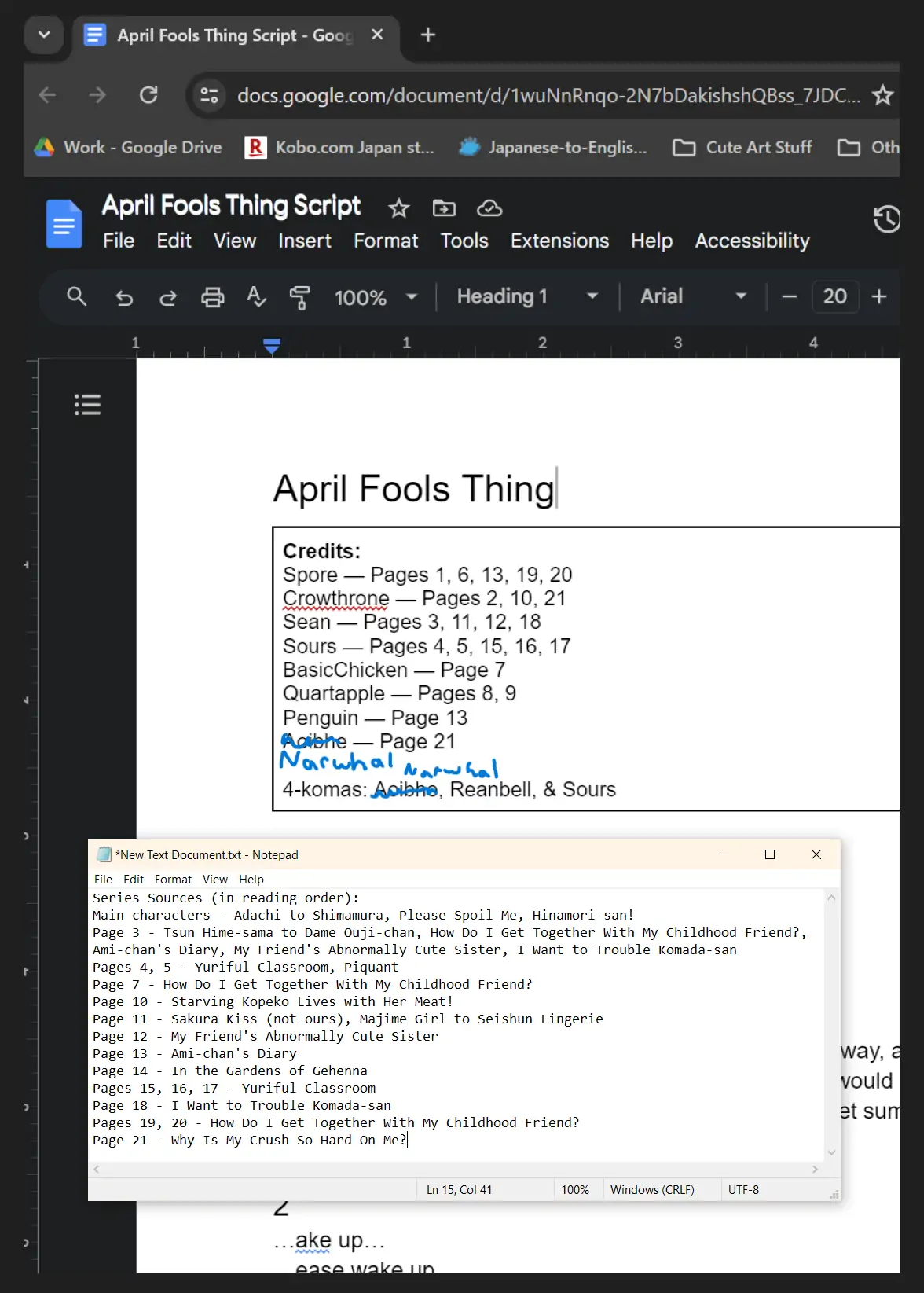Run spelling and grammar check icon
Viewport: 924px width, 1293px height.
256,297
